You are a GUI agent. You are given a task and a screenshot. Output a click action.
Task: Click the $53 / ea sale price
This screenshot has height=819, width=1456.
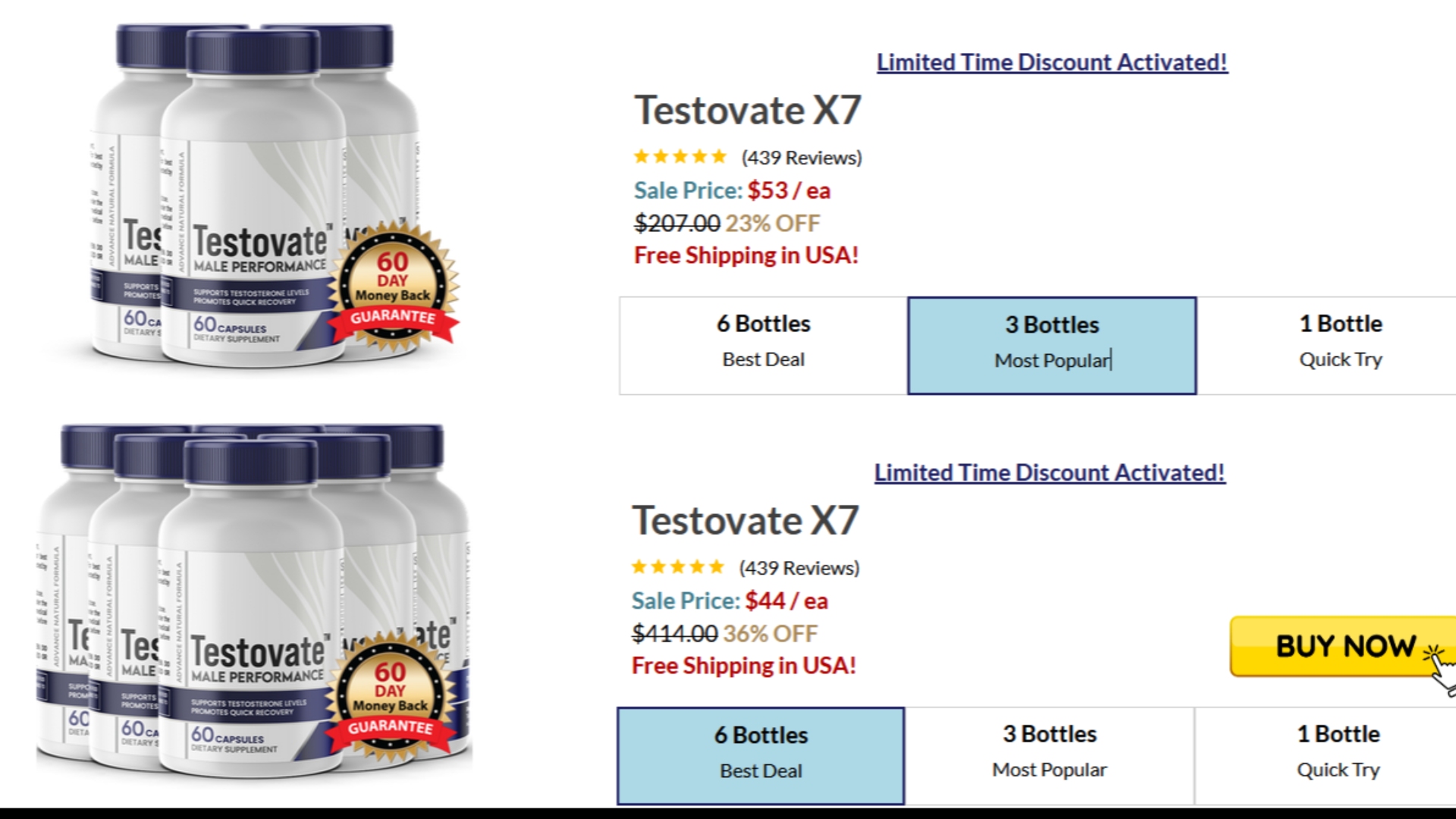(789, 190)
